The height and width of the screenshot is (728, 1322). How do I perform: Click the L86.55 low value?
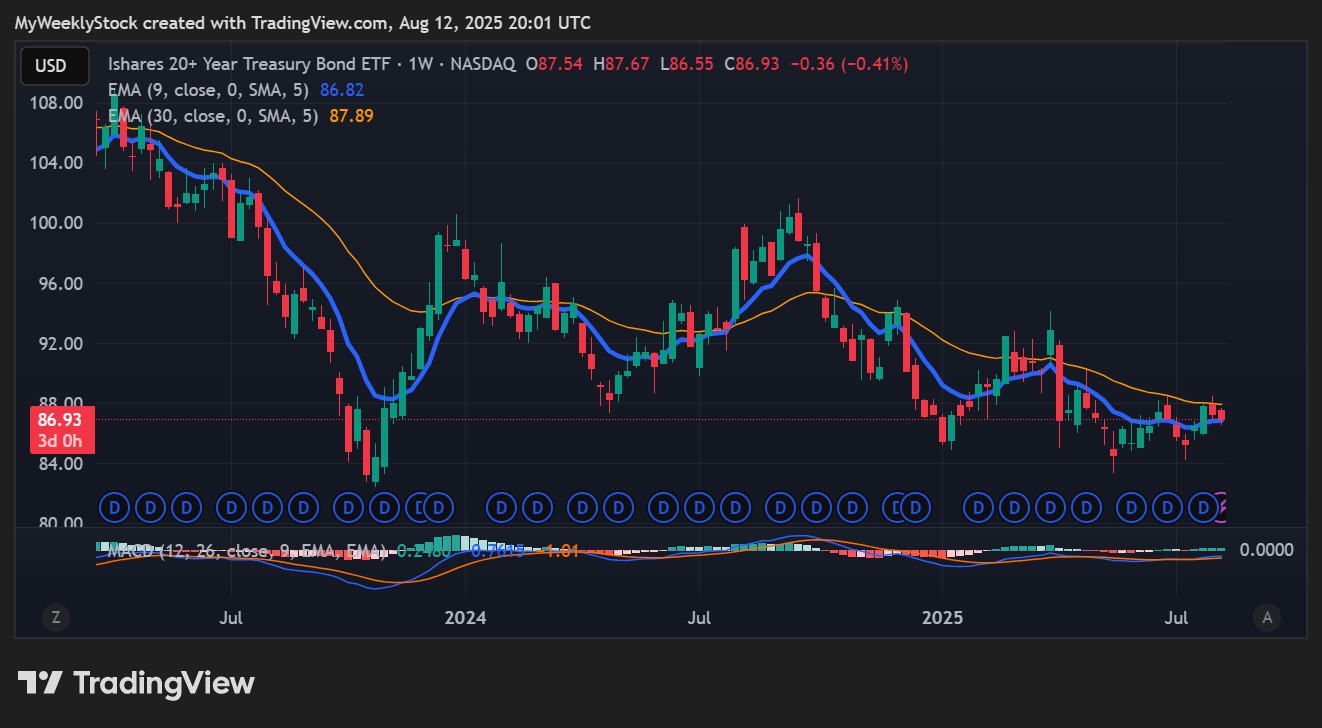click(687, 64)
